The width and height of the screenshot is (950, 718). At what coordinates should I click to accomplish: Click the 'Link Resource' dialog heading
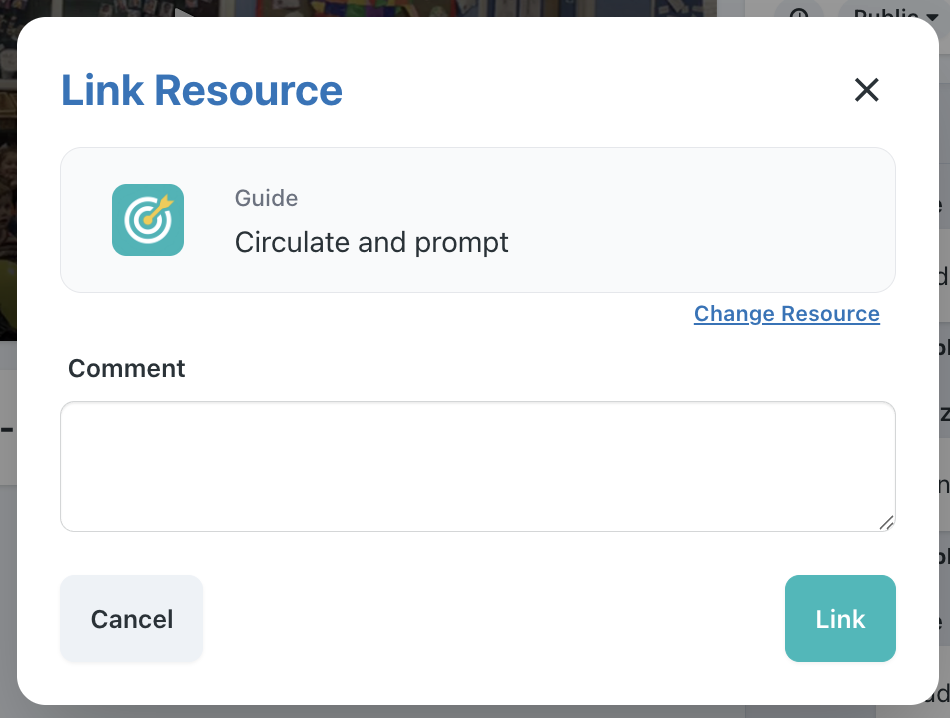point(202,90)
